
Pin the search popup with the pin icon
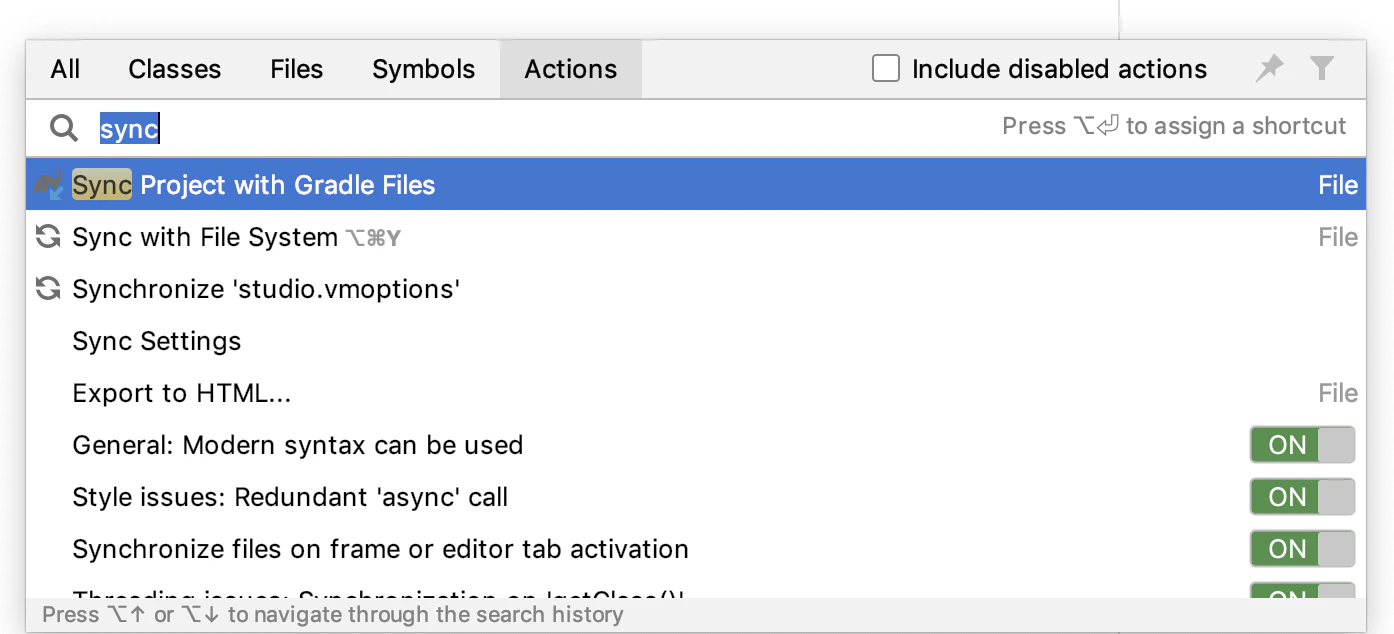pyautogui.click(x=1270, y=68)
